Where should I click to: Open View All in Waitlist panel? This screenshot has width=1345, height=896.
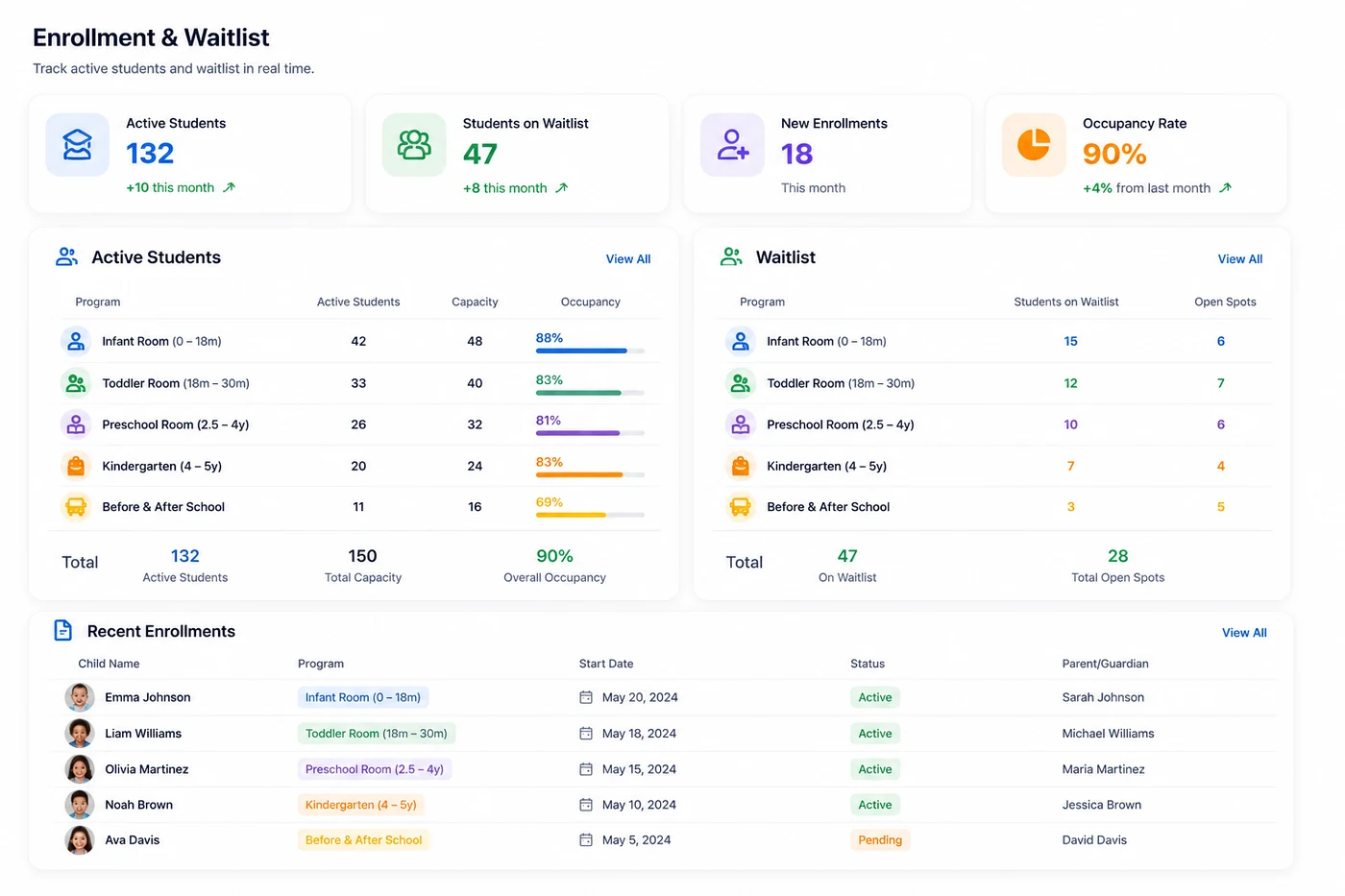(x=1240, y=259)
